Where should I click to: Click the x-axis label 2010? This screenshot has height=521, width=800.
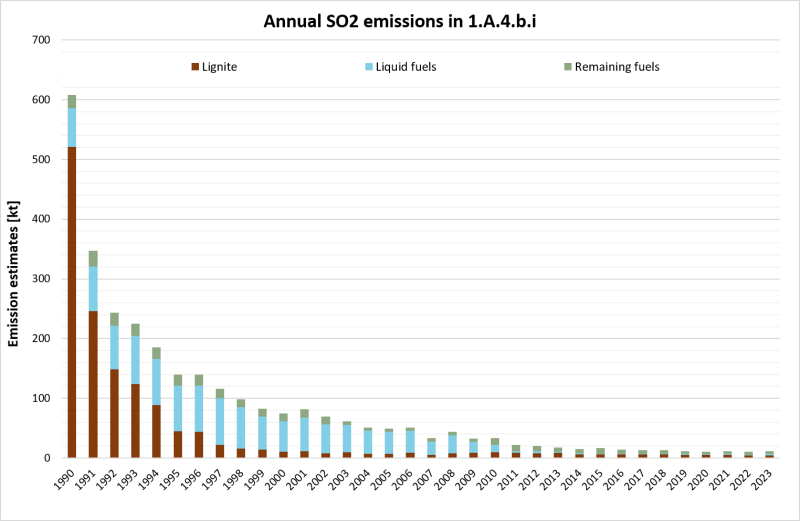488,479
